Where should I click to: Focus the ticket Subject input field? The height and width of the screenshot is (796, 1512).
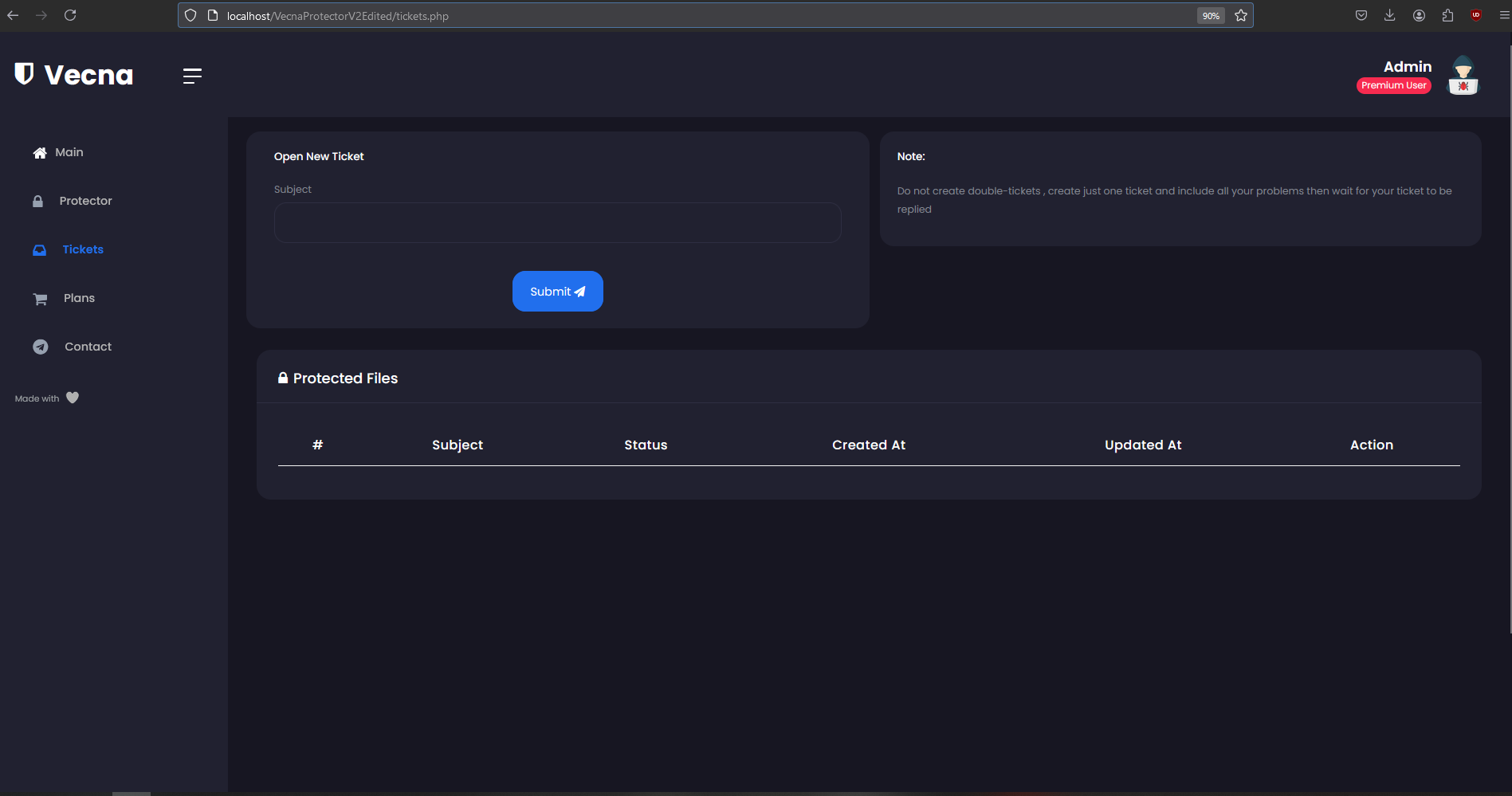(557, 222)
